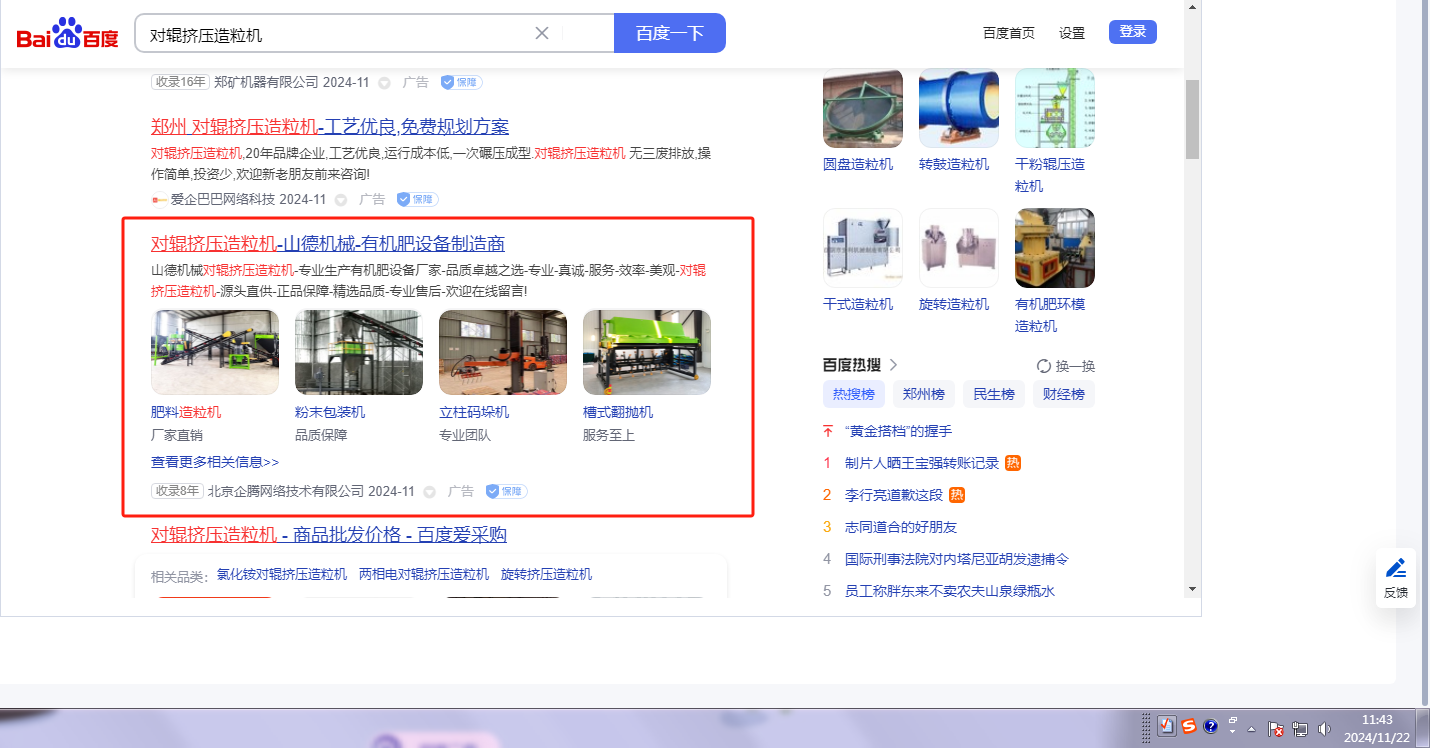Image resolution: width=1430 pixels, height=748 pixels.
Task: Open 对辊挤压造粒机-山德机械 result title
Action: pos(328,244)
